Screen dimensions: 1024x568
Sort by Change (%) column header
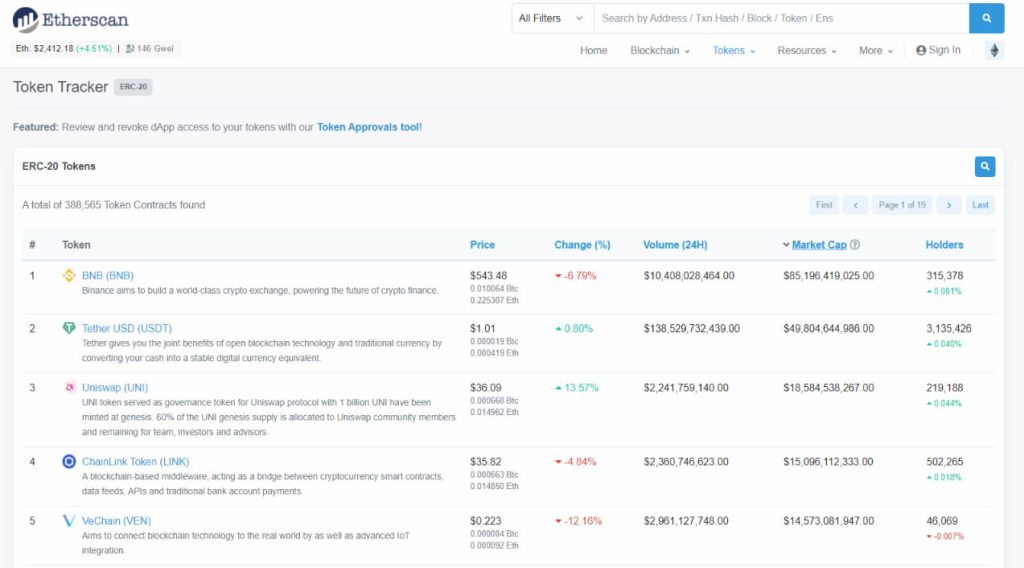click(x=583, y=245)
